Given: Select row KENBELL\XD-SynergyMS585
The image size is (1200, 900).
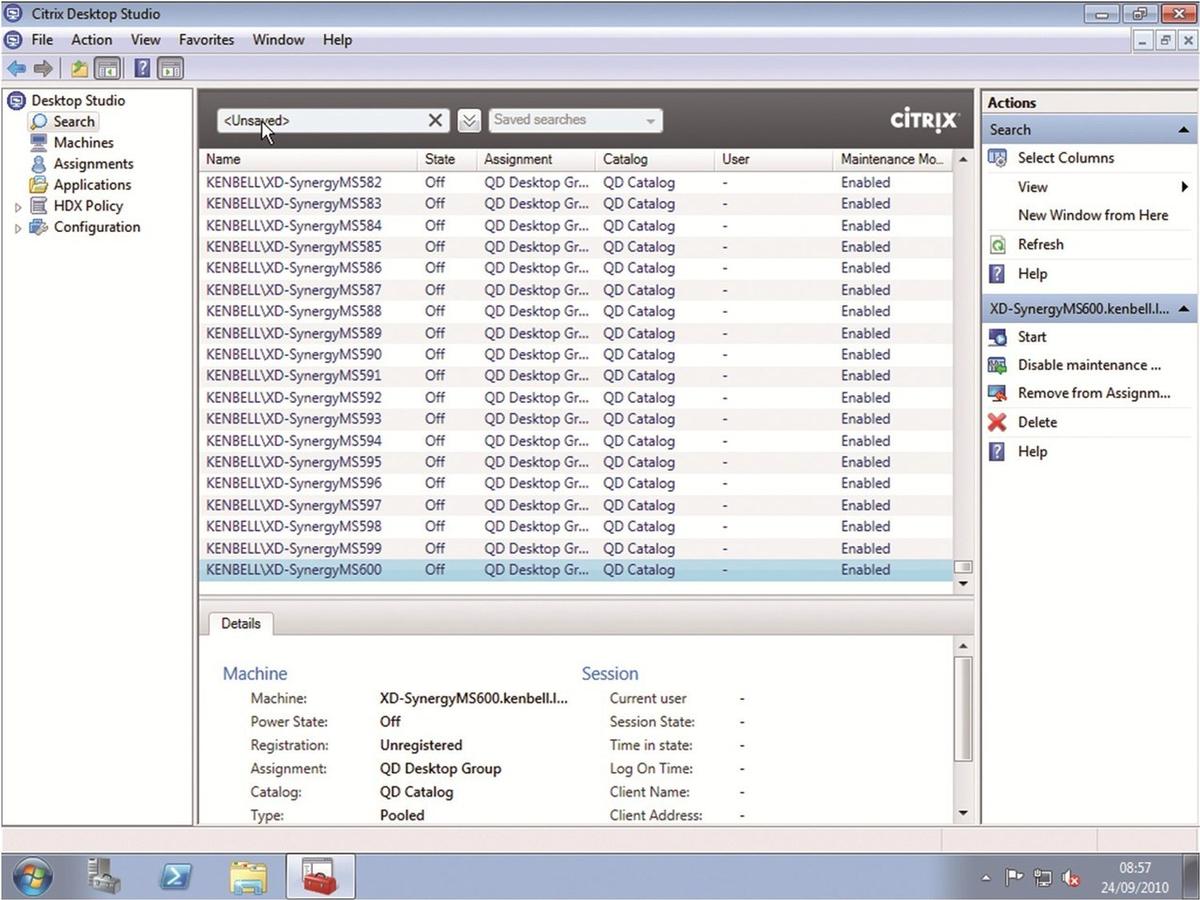Looking at the screenshot, I should (577, 247).
